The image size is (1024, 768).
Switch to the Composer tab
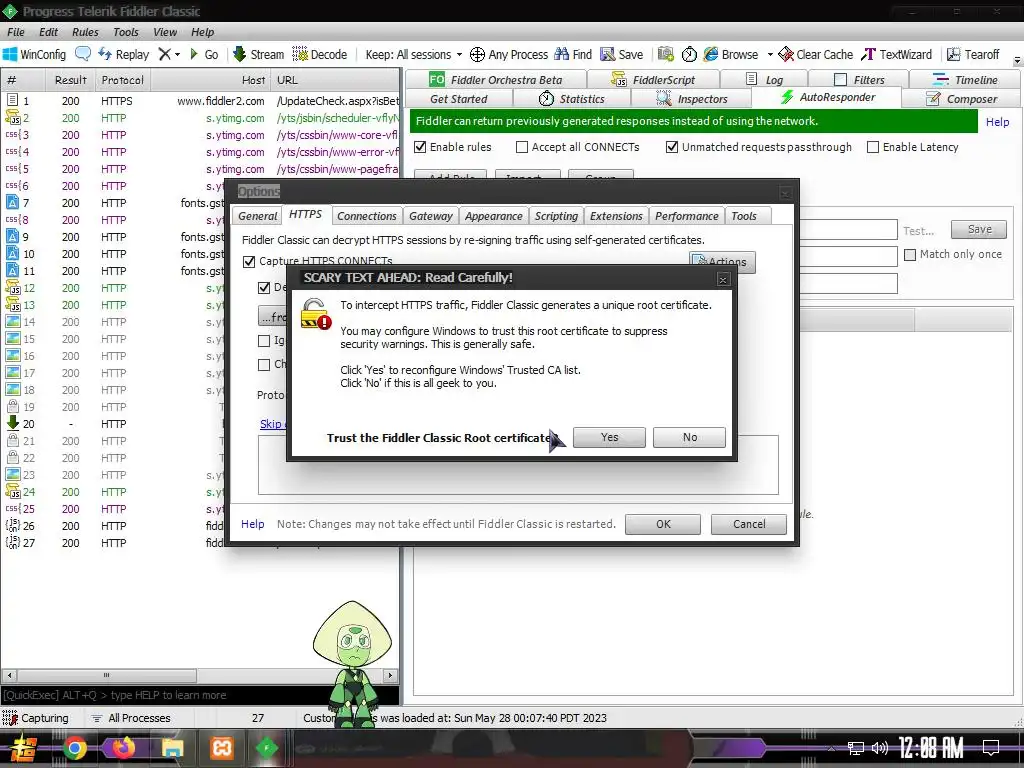(961, 99)
